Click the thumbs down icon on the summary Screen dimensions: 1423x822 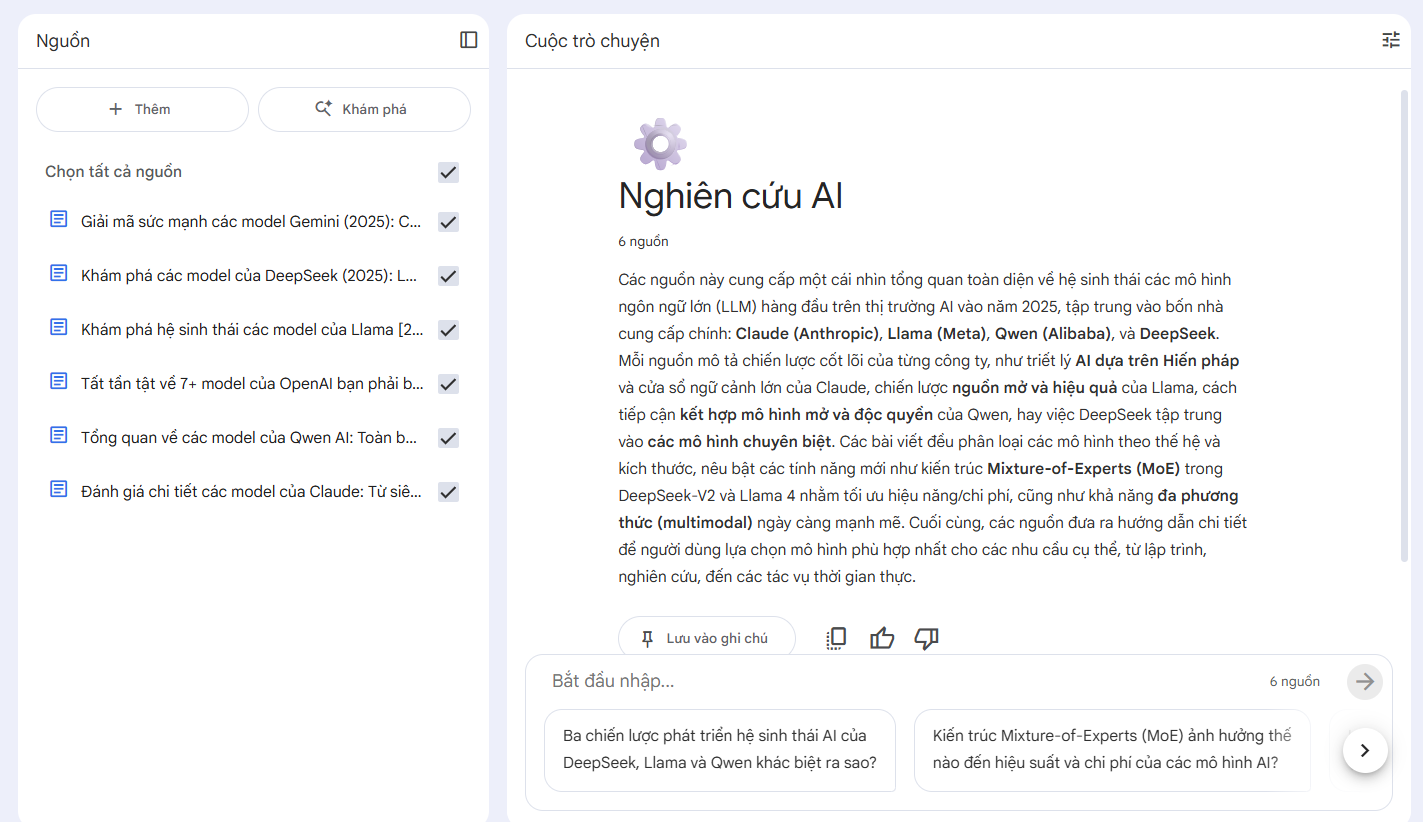click(x=925, y=637)
